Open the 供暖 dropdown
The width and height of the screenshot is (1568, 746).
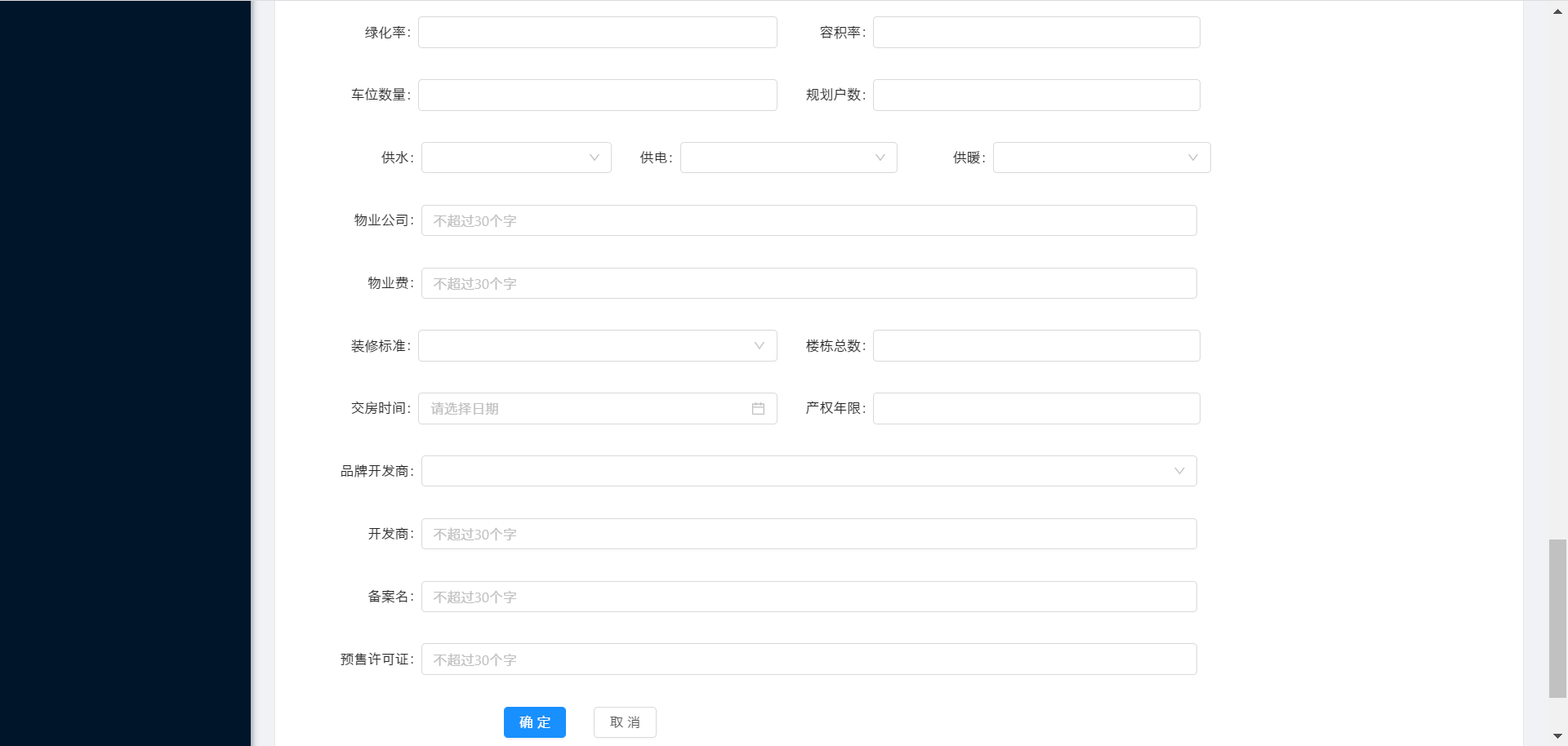tap(1102, 158)
